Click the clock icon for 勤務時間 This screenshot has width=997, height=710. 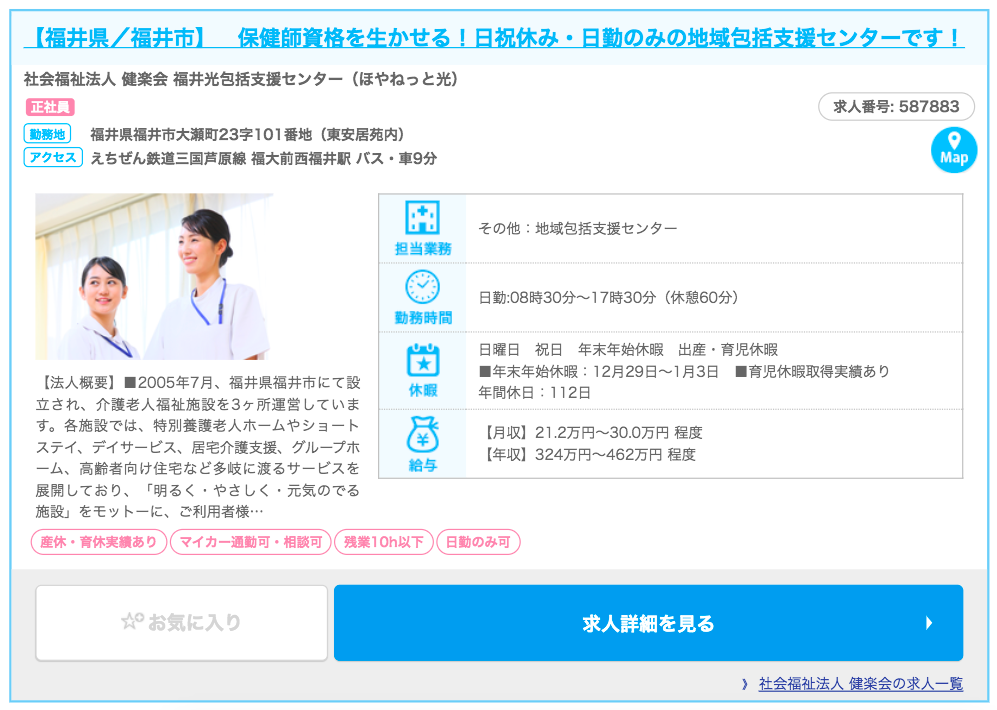click(422, 287)
